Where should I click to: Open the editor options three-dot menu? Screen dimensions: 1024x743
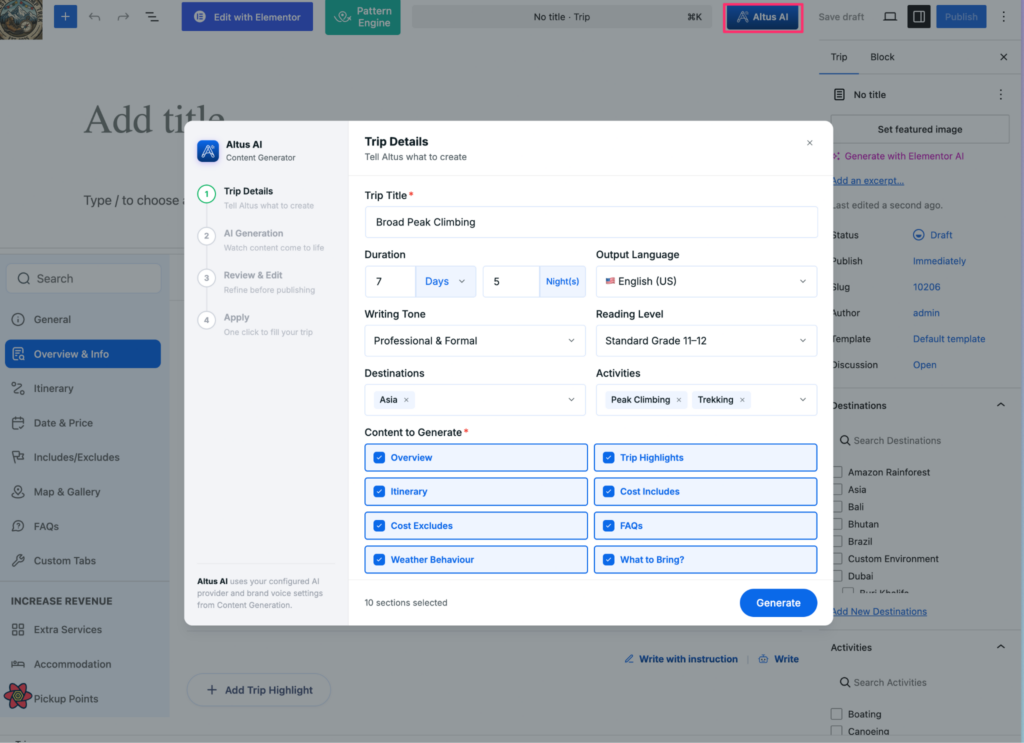click(x=1004, y=16)
